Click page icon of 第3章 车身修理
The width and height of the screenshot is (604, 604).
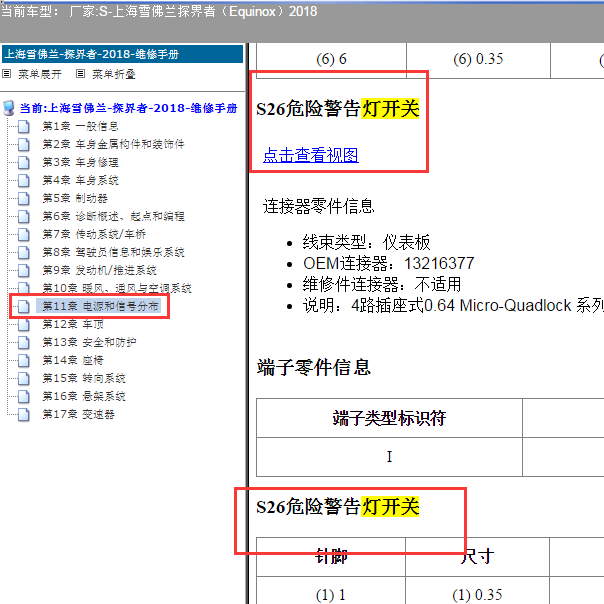(24, 162)
